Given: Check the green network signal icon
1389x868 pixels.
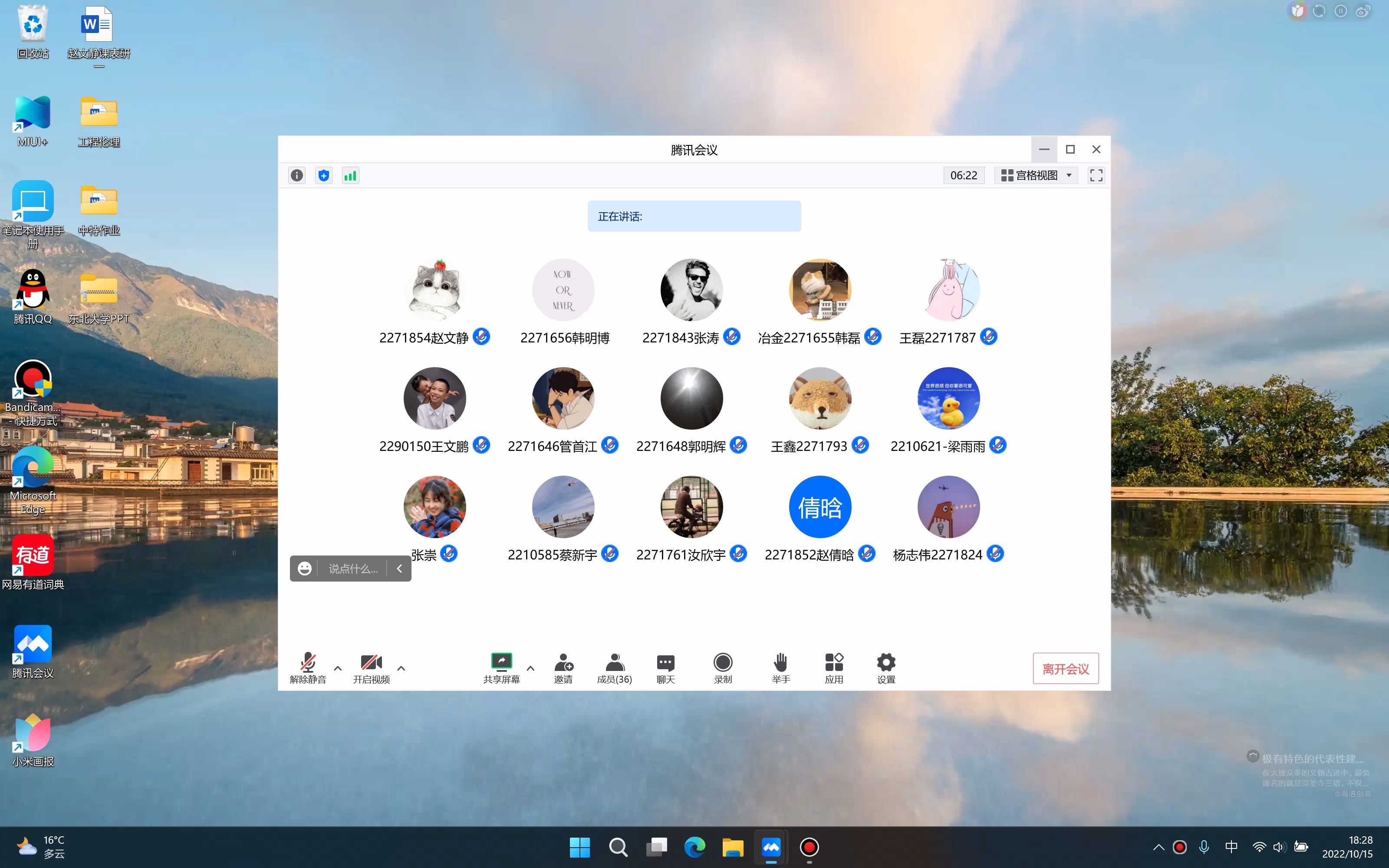Looking at the screenshot, I should (350, 176).
